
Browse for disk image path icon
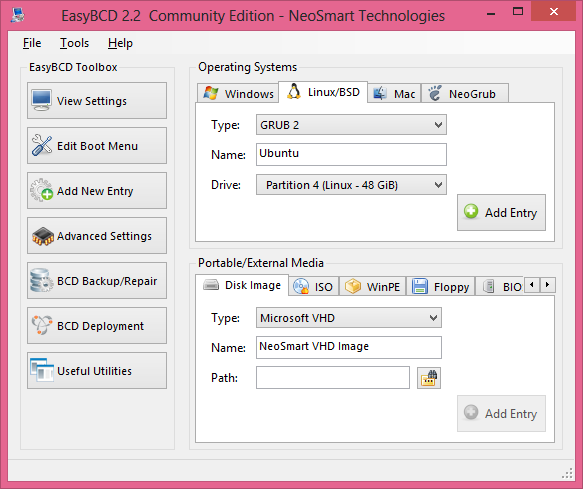429,378
